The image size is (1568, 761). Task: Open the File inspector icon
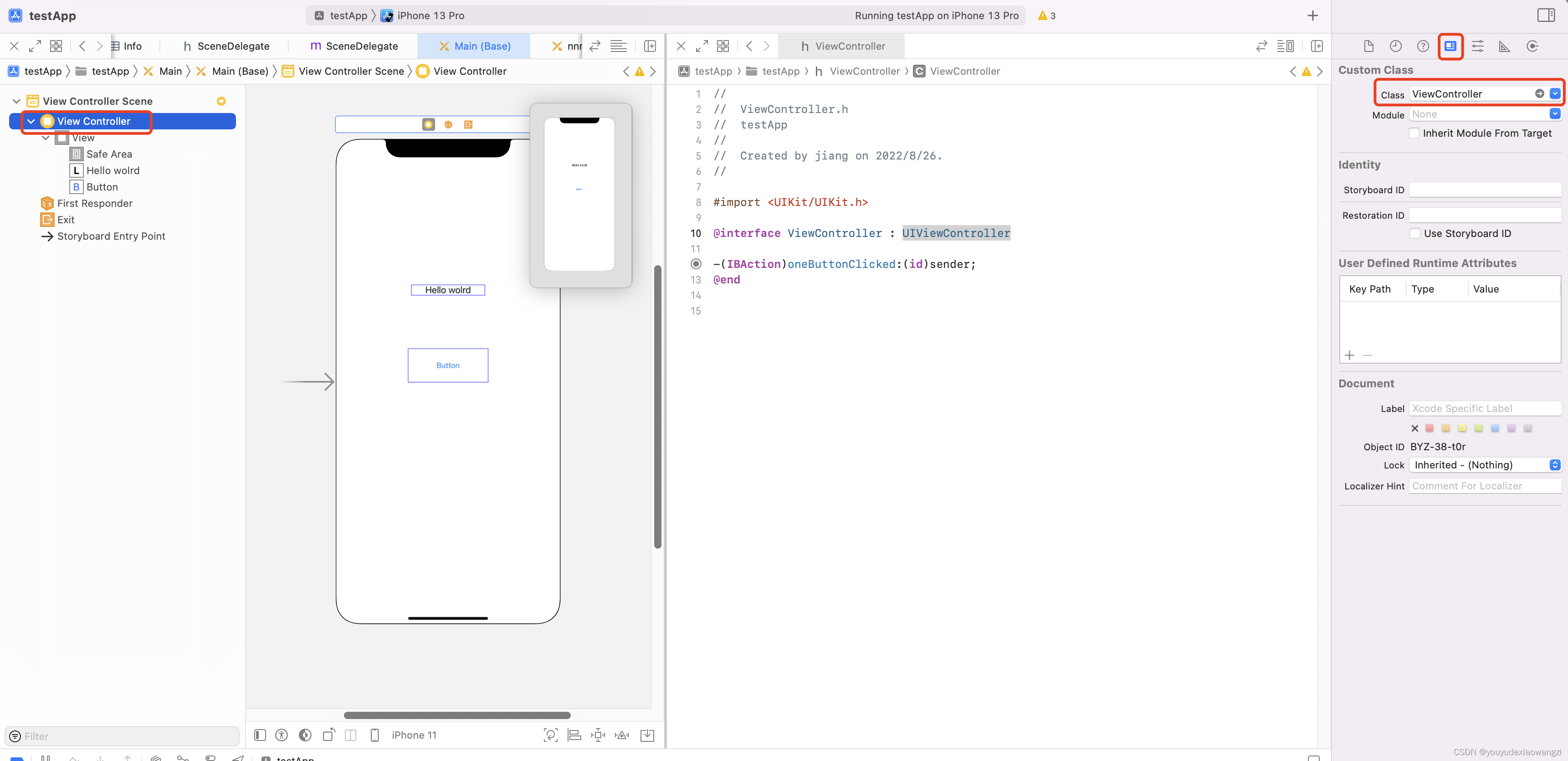click(1368, 46)
